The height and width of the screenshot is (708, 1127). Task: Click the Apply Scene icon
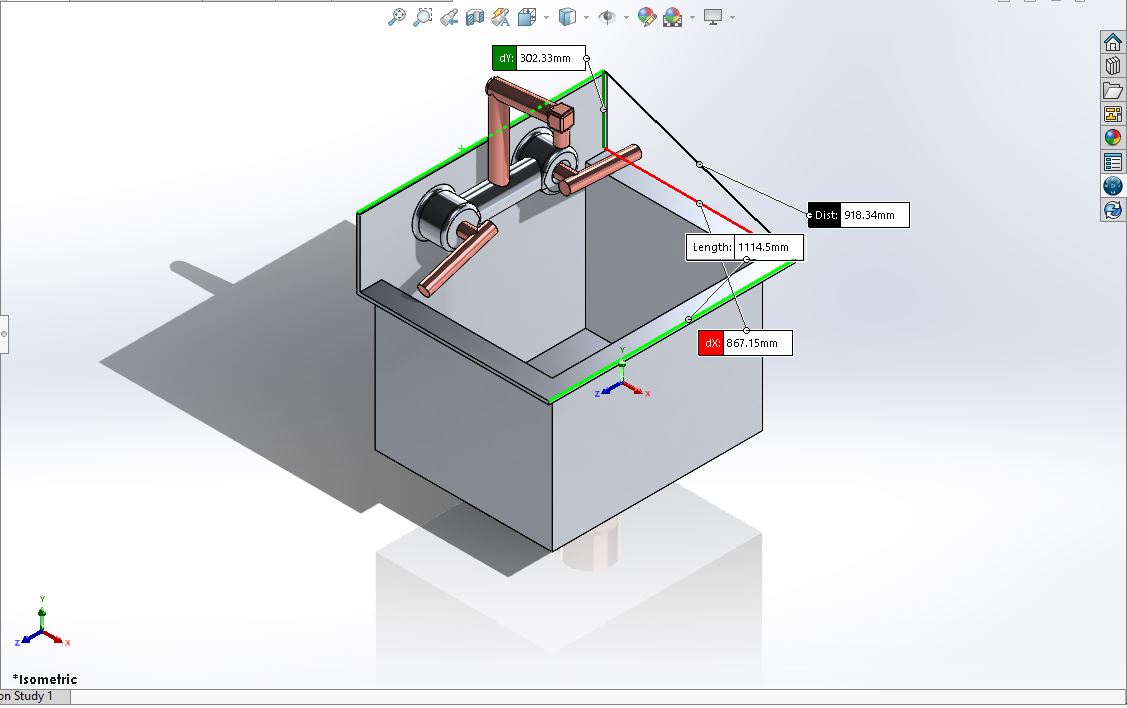pyautogui.click(x=673, y=17)
